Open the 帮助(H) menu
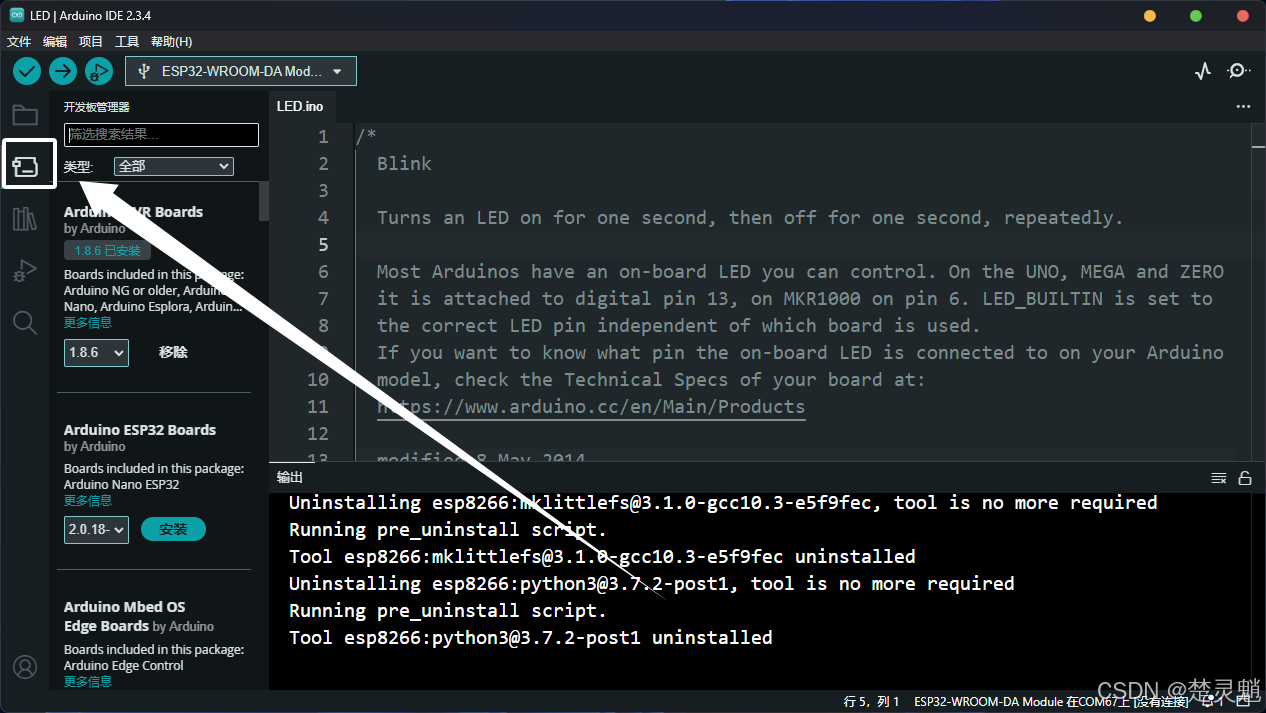The image size is (1266, 713). coord(171,42)
